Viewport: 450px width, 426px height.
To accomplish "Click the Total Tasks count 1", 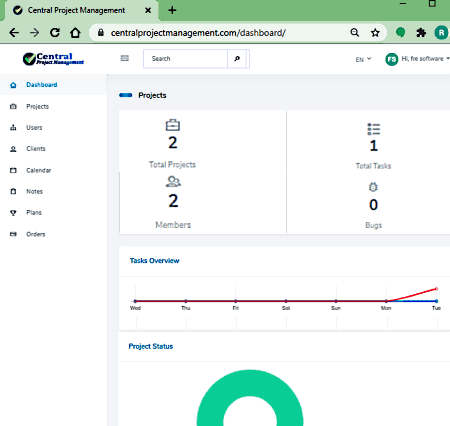I will [374, 146].
